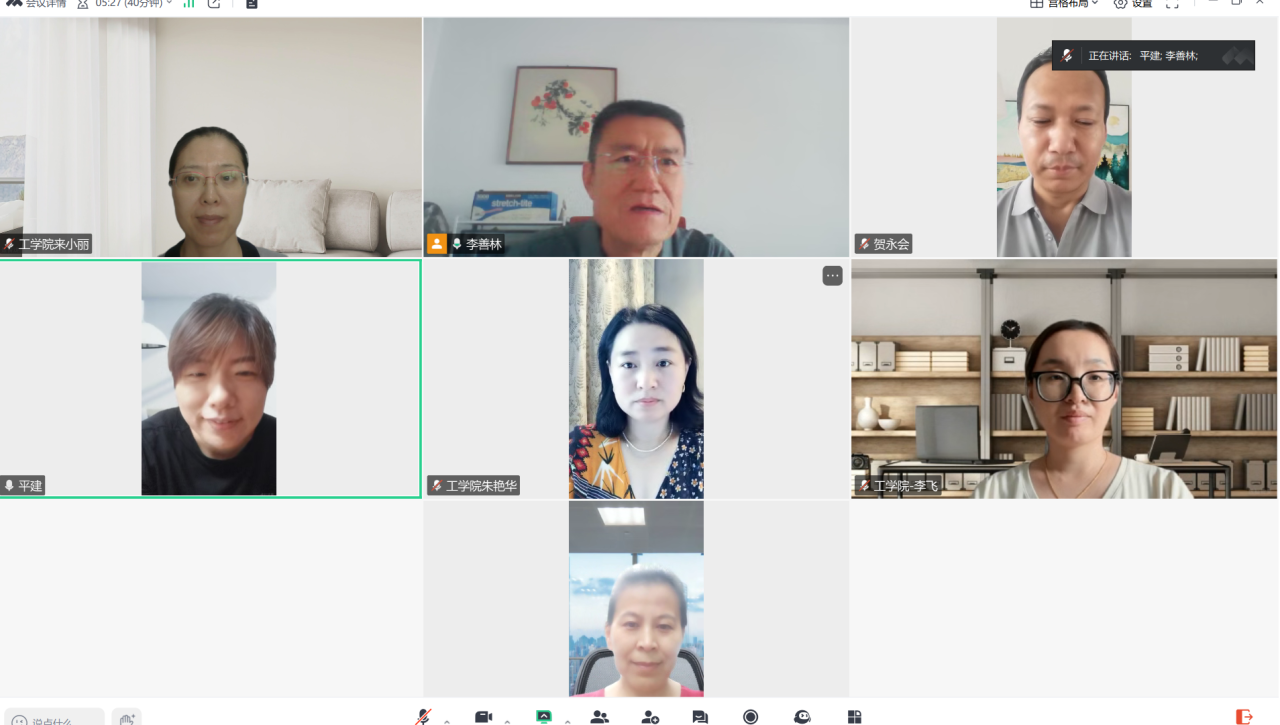Unmute the microphone in the bottom toolbar
The height and width of the screenshot is (725, 1280).
coord(424,717)
